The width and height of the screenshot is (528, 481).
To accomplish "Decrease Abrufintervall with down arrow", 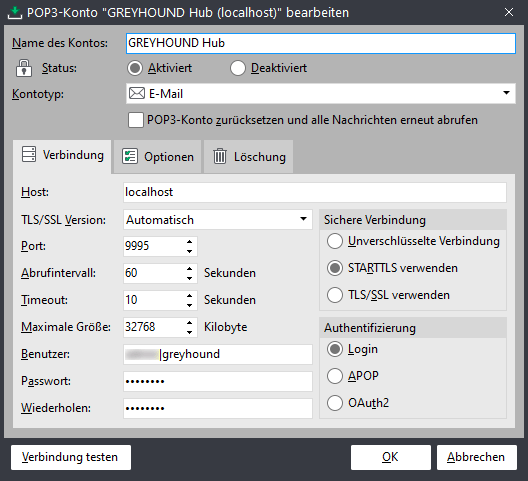I will [190, 278].
